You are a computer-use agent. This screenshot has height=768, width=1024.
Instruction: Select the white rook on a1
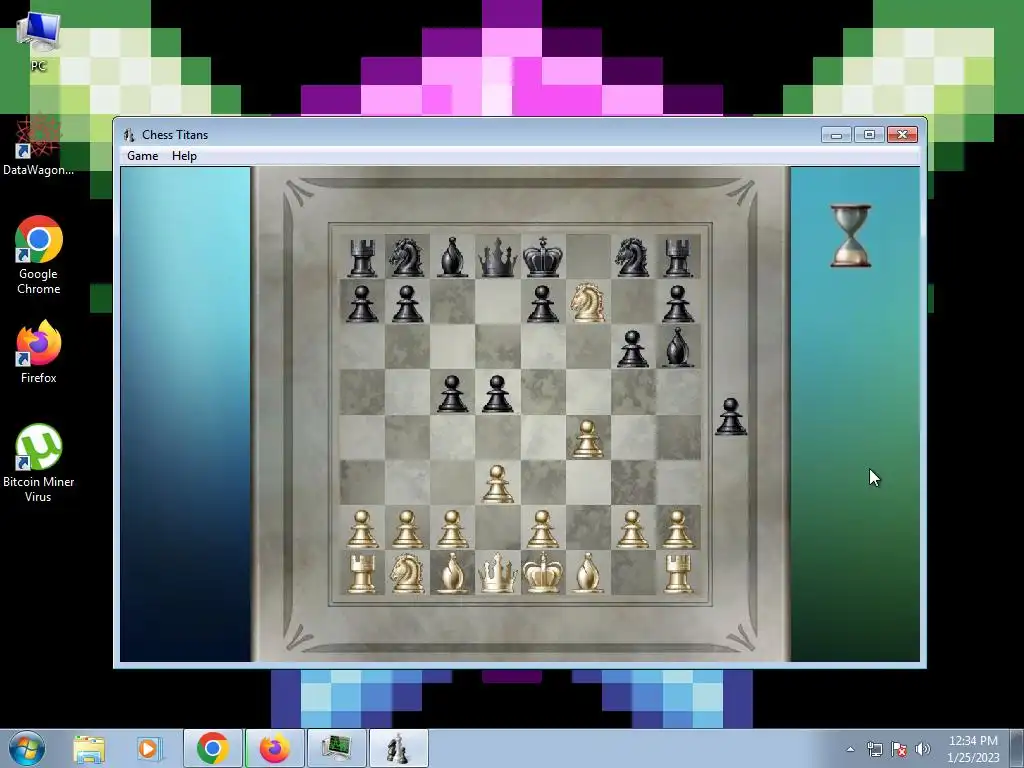click(362, 573)
